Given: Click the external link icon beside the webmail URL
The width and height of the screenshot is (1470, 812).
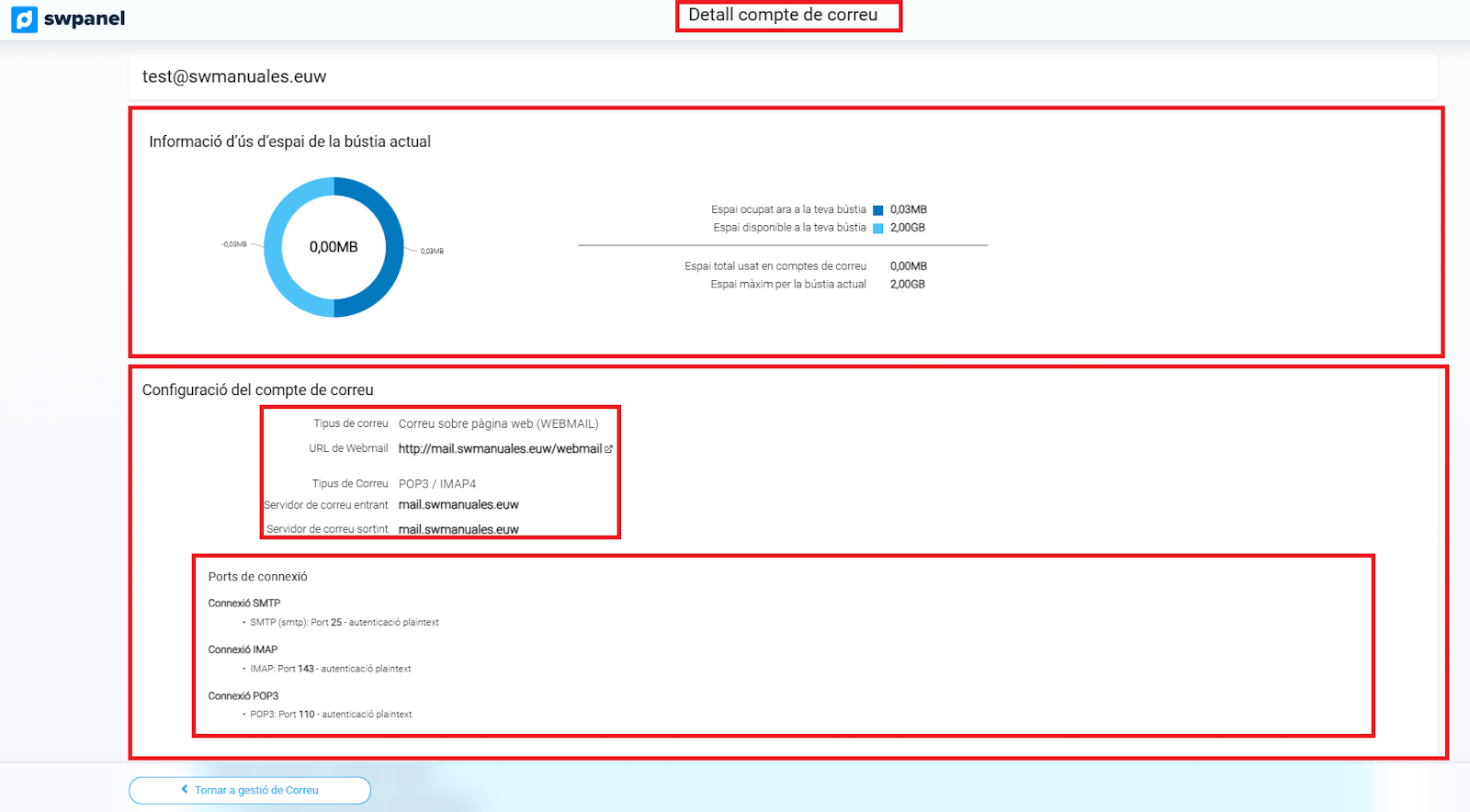Looking at the screenshot, I should click(x=608, y=449).
